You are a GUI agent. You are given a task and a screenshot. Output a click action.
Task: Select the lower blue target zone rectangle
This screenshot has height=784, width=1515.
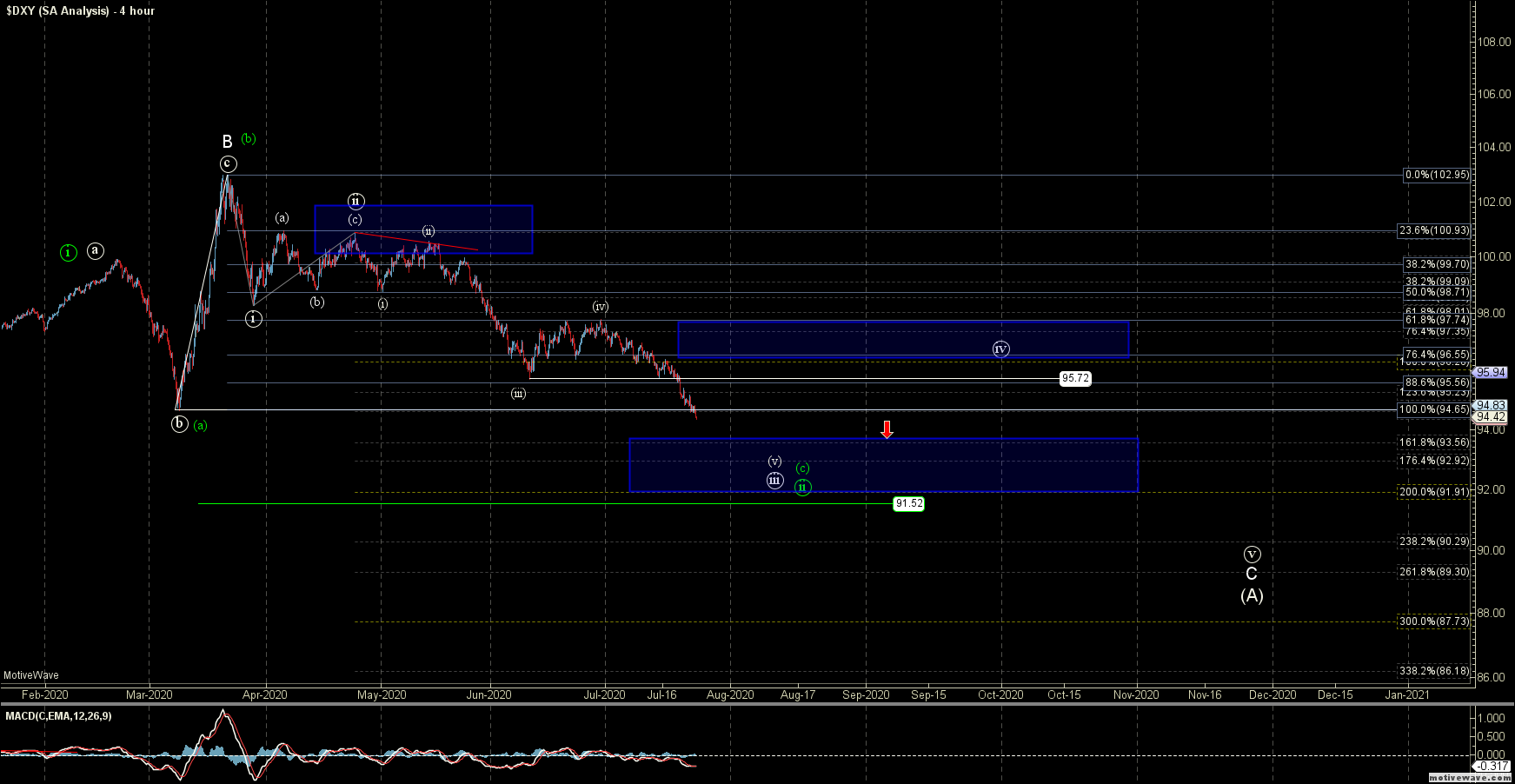tap(884, 465)
